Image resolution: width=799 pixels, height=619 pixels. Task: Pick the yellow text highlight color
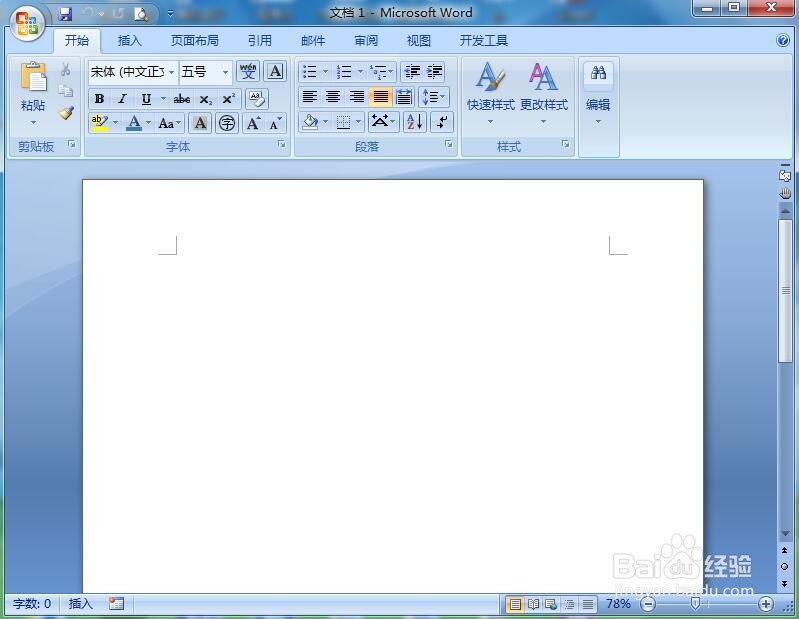99,123
